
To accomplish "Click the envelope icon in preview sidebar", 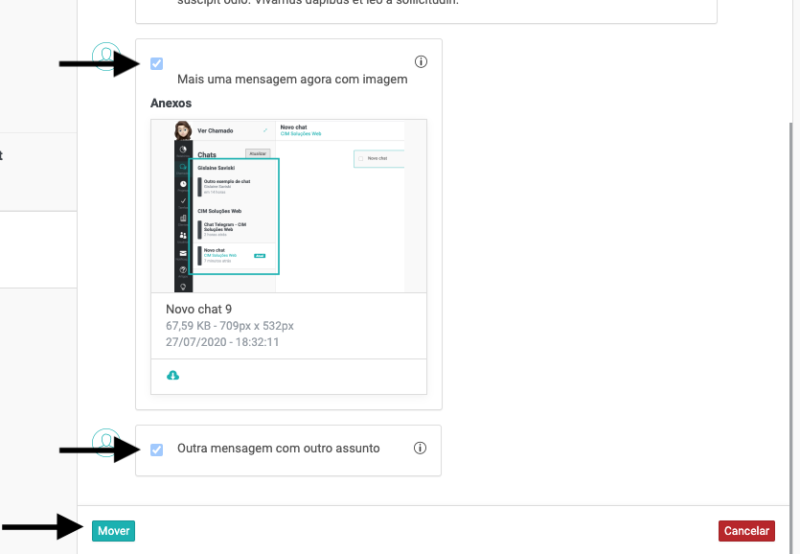I will [183, 253].
